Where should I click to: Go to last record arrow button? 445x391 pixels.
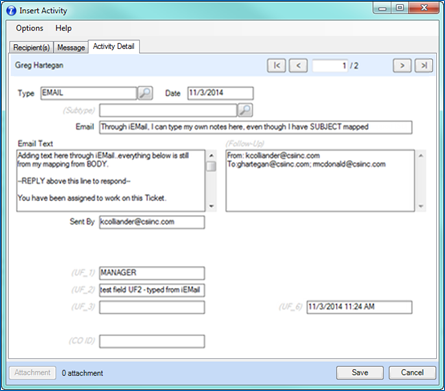[424, 66]
